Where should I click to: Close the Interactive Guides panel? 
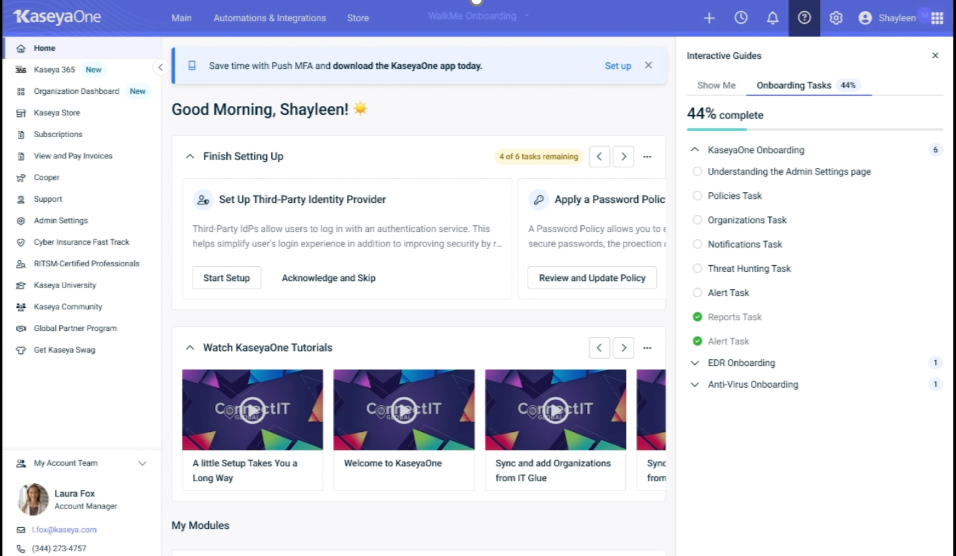pos(935,55)
